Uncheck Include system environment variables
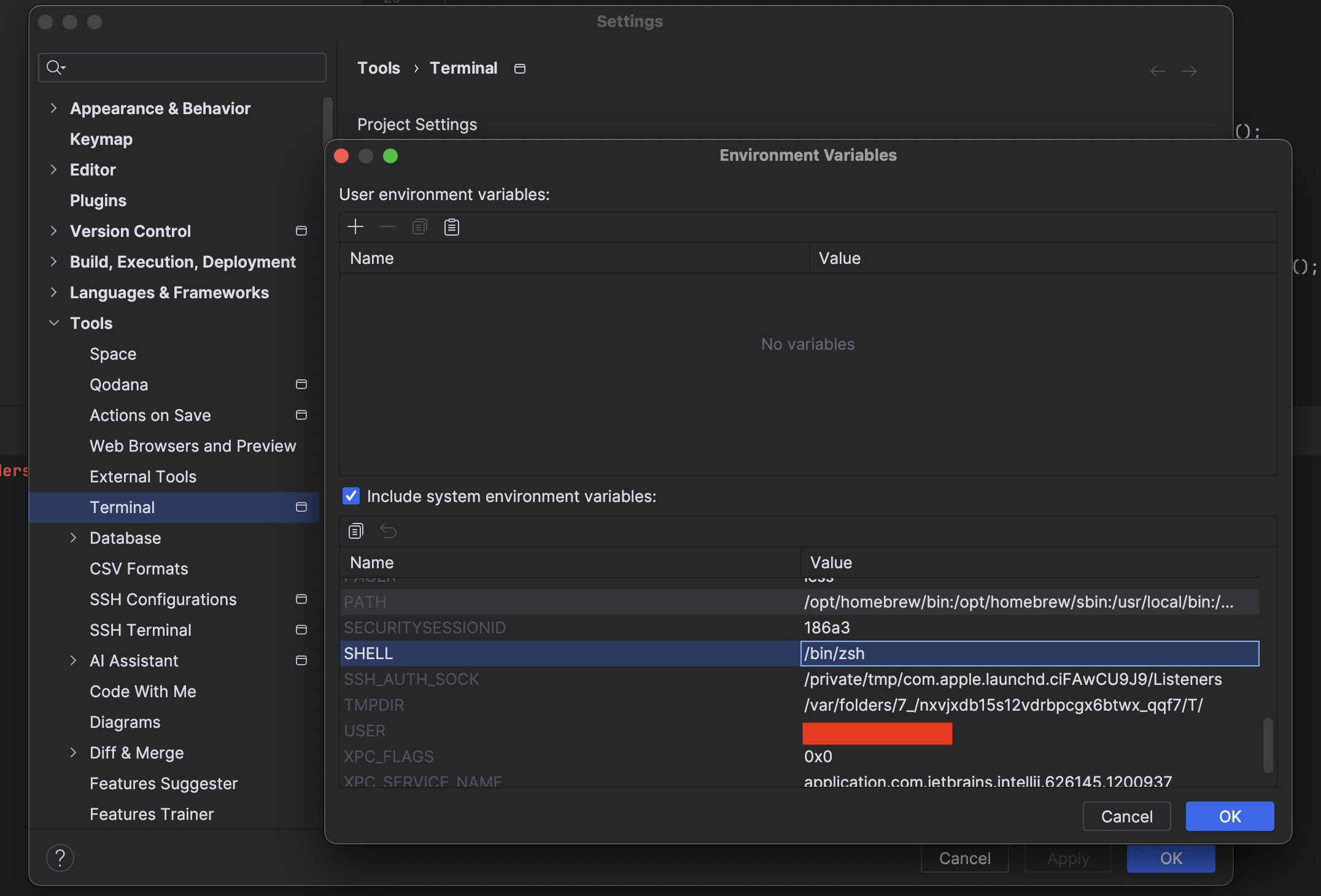Viewport: 1321px width, 896px height. pos(351,496)
